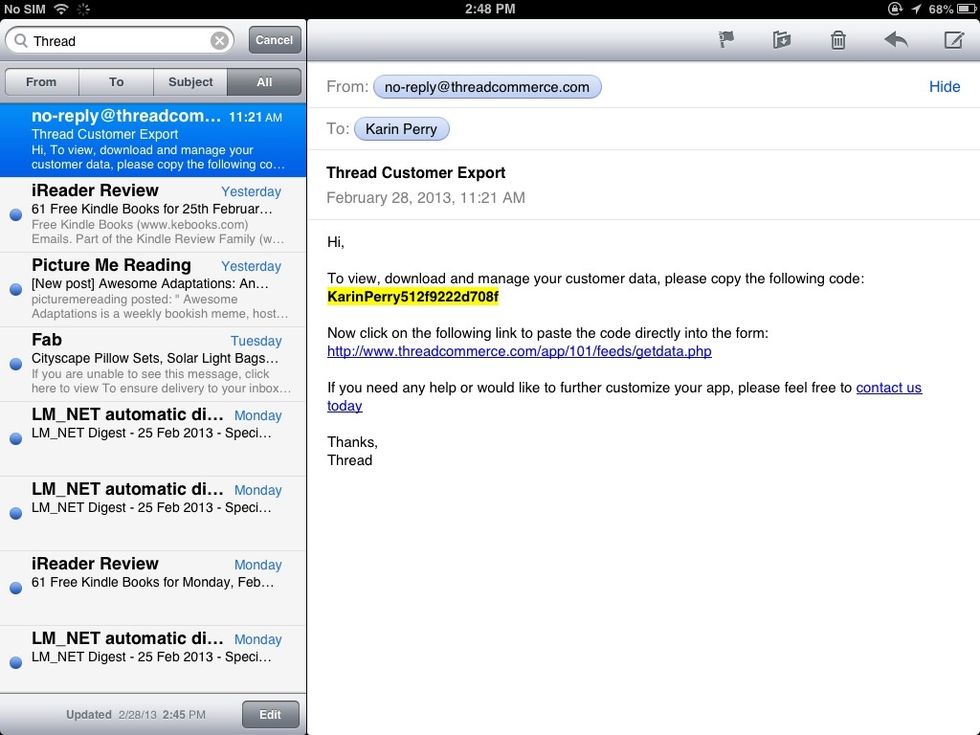Tap the rotation lock status icon
The image size is (980, 735).
tap(895, 9)
